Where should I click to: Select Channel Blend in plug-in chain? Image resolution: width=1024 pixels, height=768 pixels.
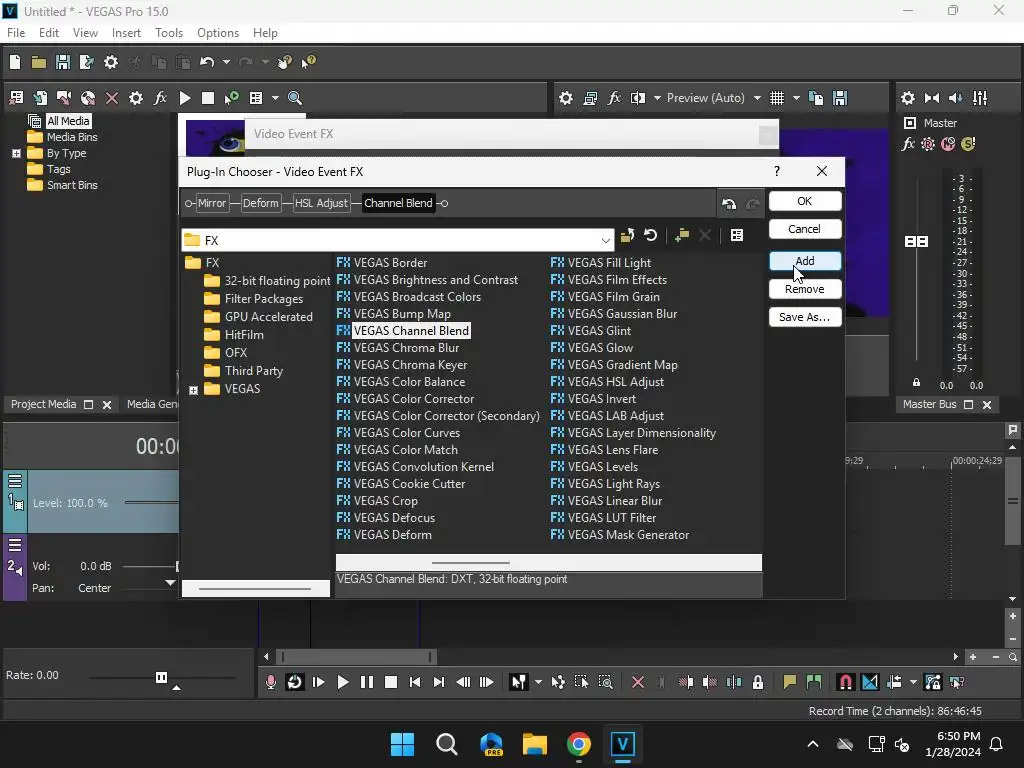pos(398,203)
